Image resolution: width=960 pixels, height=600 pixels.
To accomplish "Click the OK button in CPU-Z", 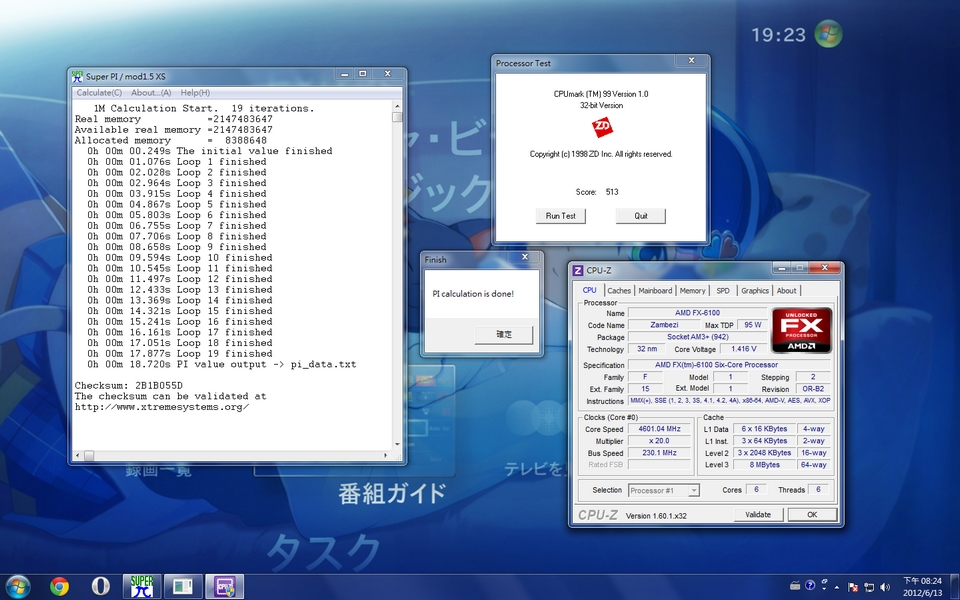I will click(x=812, y=515).
